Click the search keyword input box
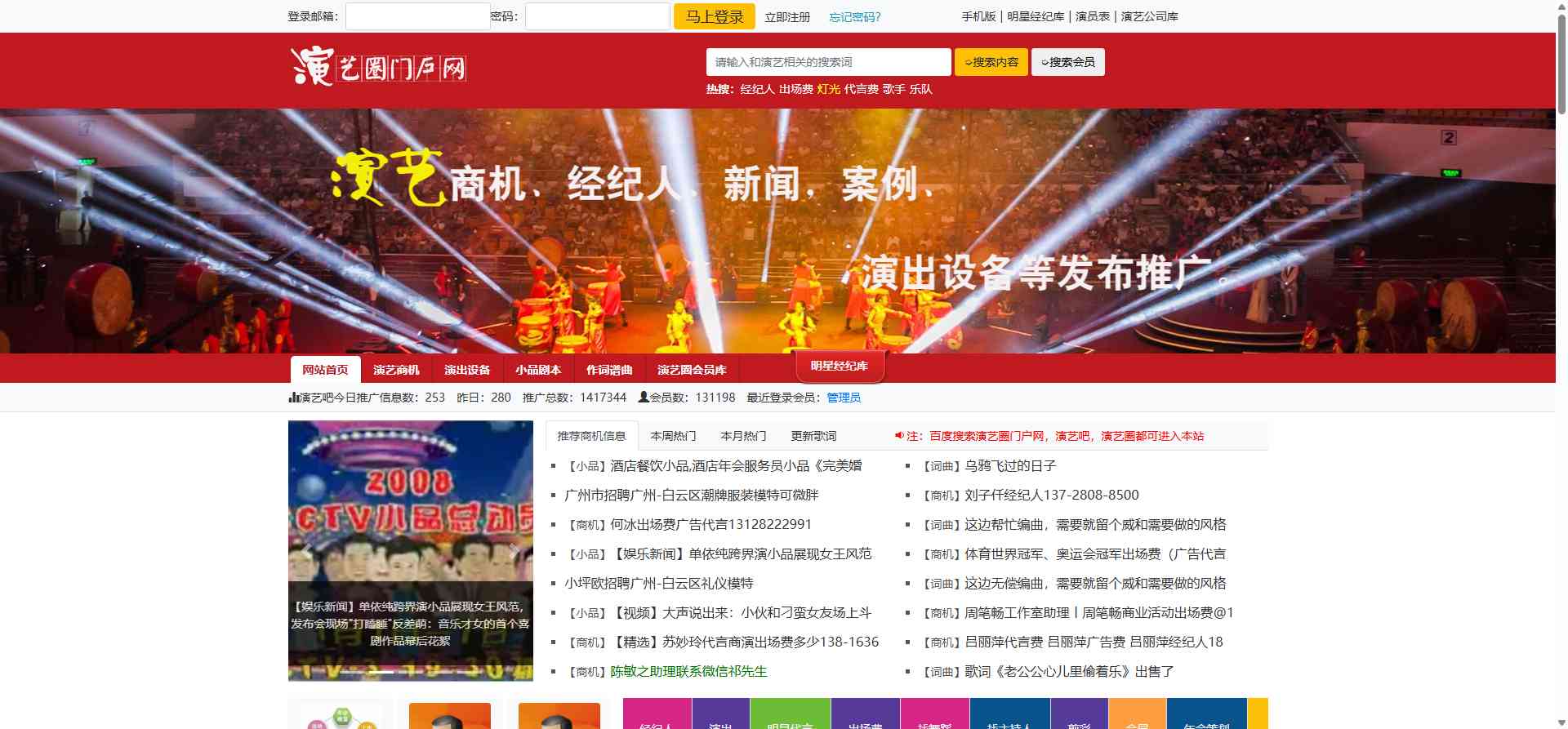This screenshot has height=729, width=1568. (x=828, y=62)
